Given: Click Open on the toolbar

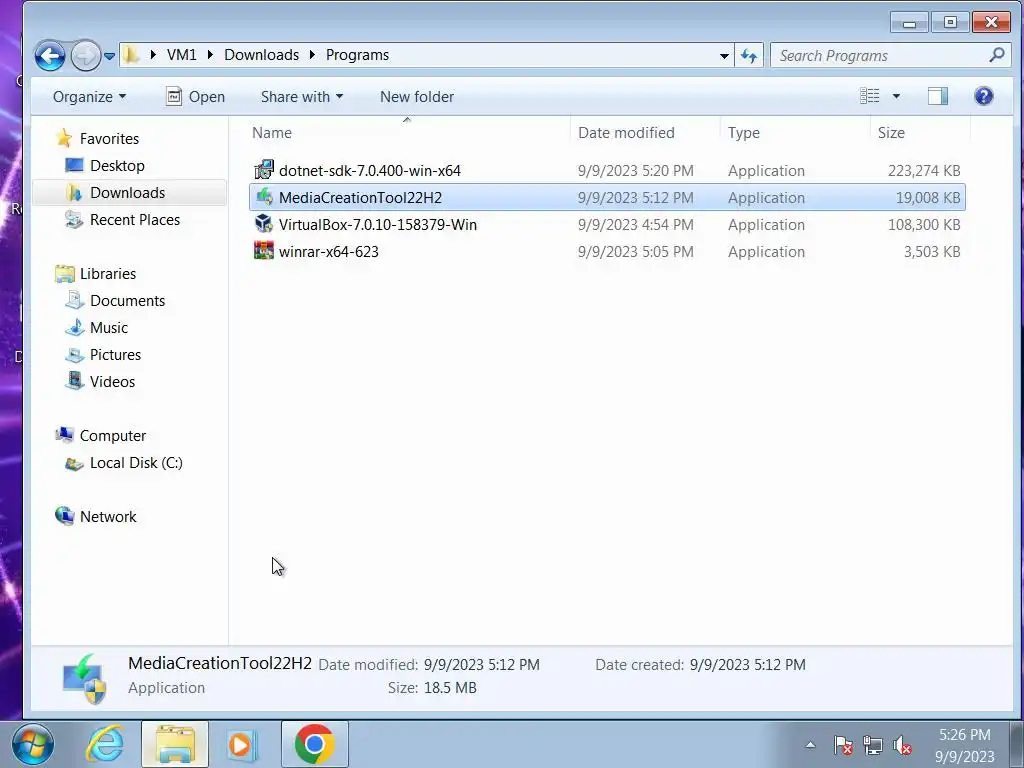Looking at the screenshot, I should coord(195,97).
